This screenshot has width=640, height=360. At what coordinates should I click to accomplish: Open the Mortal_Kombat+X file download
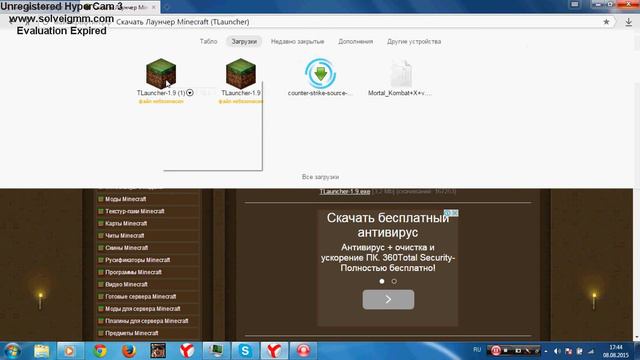400,74
